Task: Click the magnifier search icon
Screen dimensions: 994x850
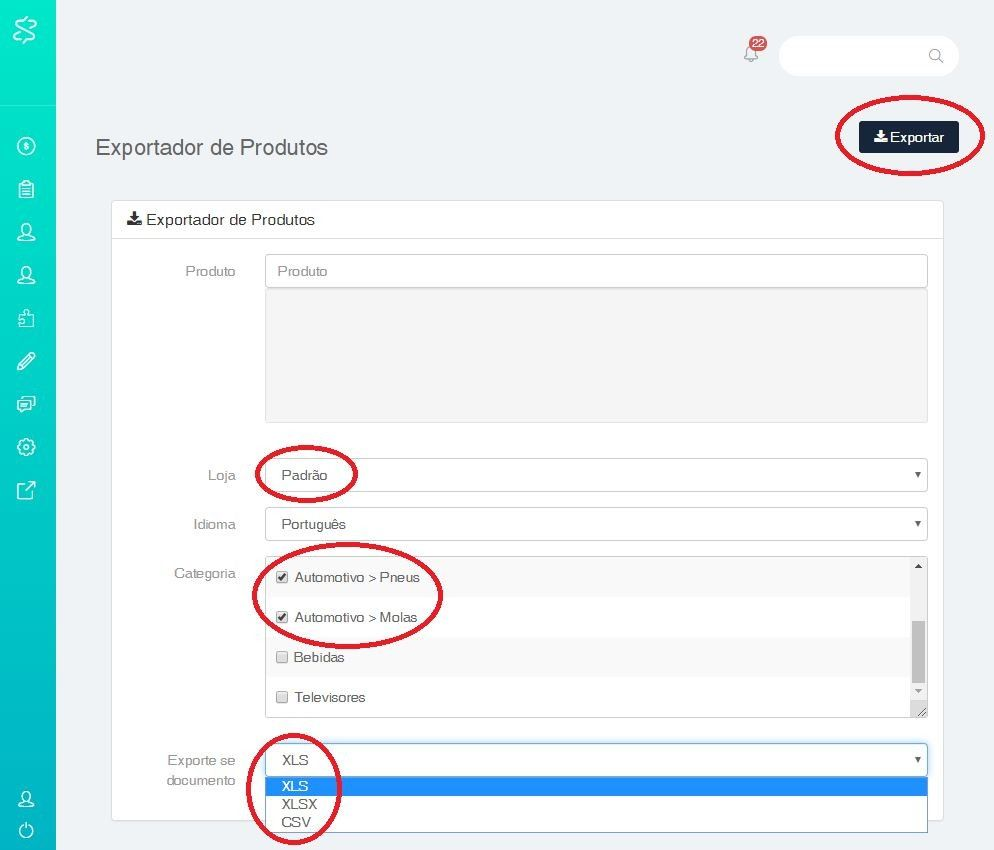Action: [936, 56]
